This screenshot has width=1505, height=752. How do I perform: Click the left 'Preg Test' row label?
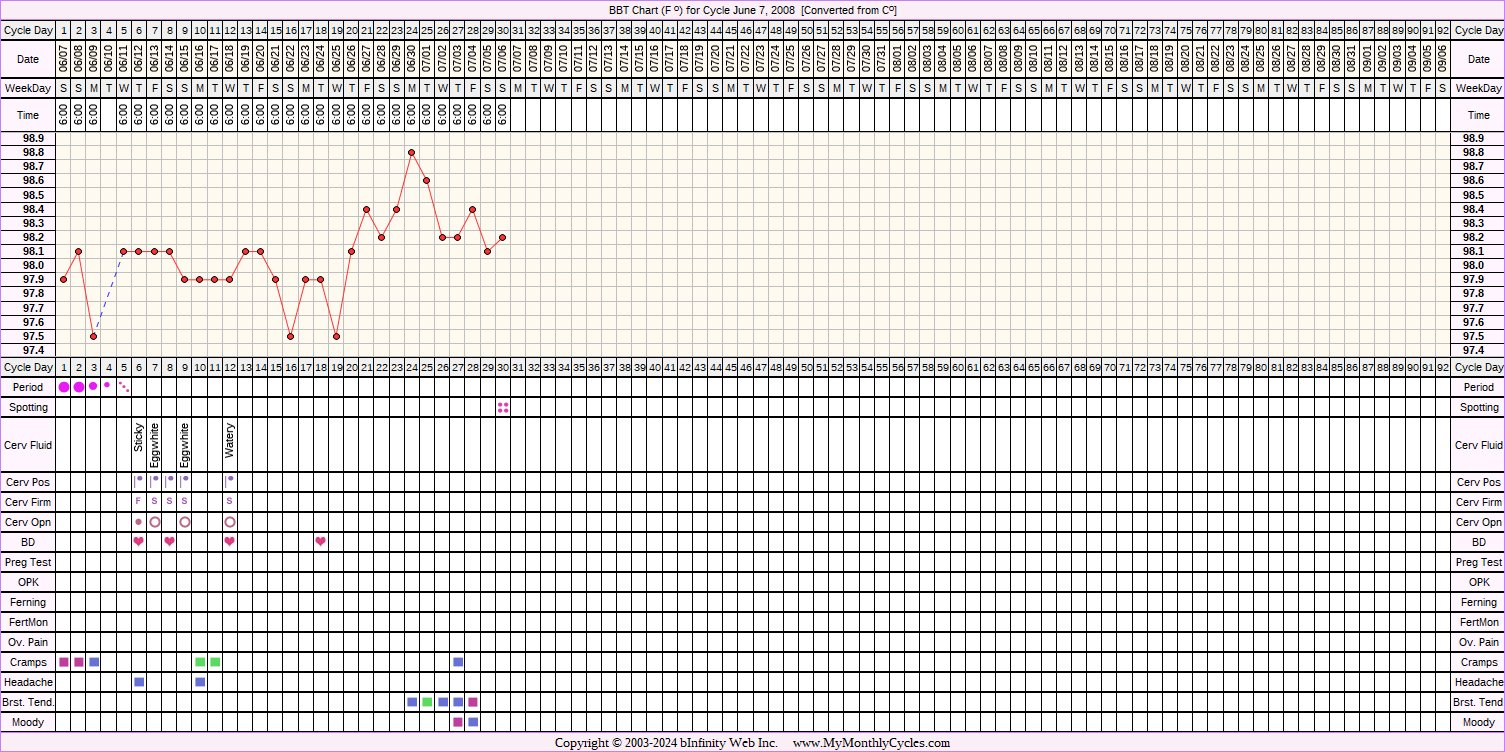click(28, 562)
